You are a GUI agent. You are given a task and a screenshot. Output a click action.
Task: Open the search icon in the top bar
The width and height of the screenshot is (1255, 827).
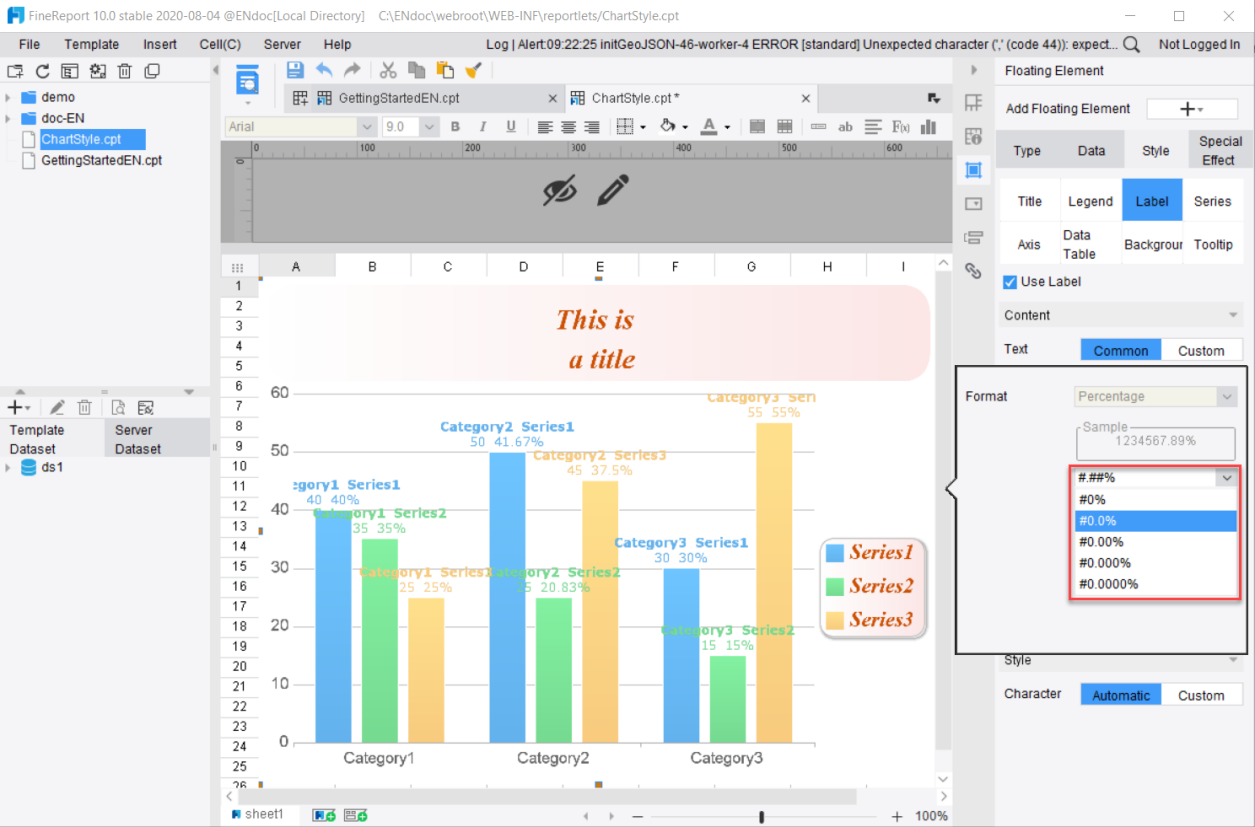tap(1131, 44)
